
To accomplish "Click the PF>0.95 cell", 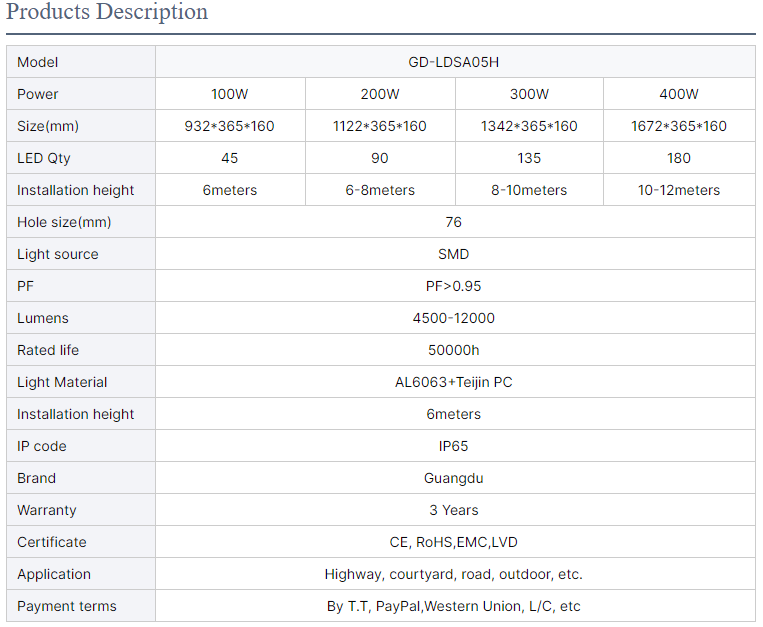I will click(x=455, y=286).
